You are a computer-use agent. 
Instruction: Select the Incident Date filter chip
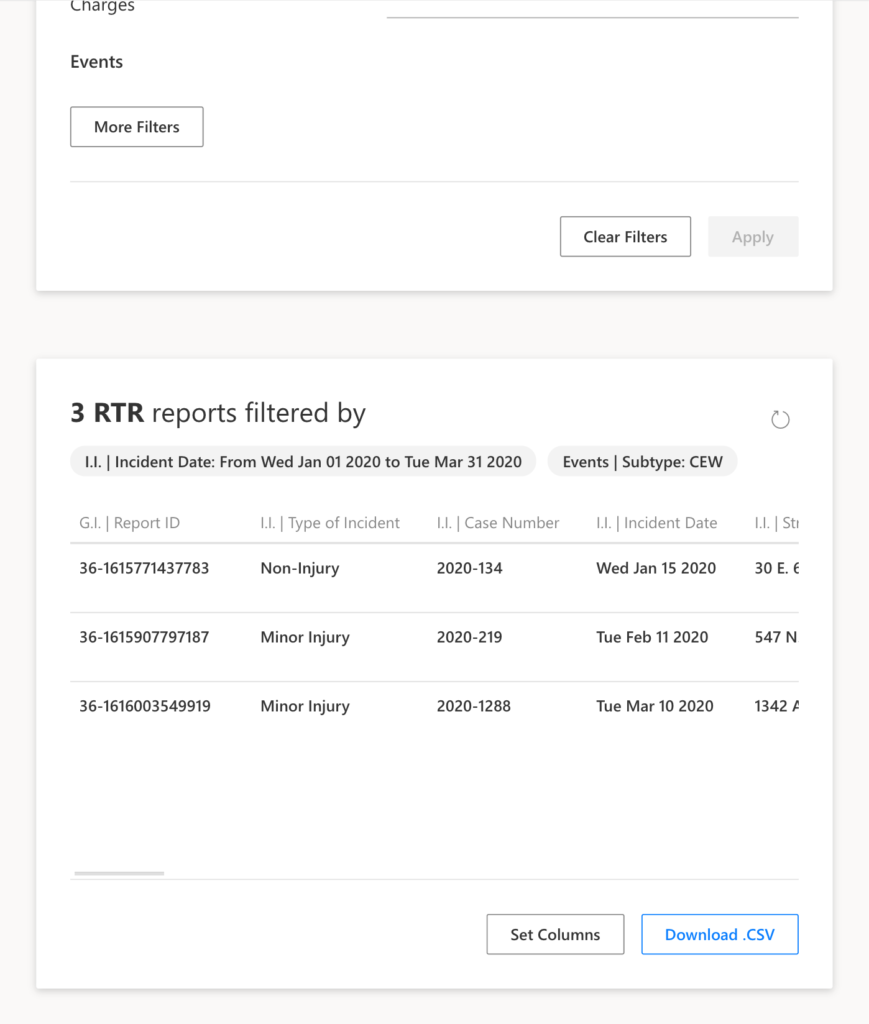coord(303,461)
